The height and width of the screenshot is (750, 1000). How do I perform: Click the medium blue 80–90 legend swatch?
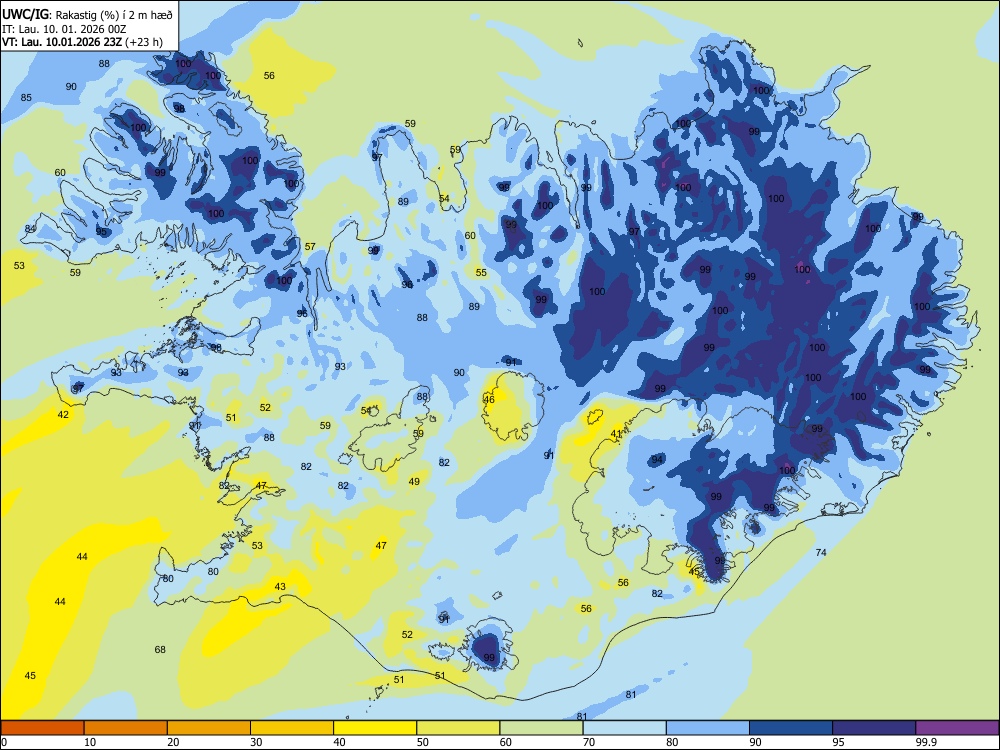coord(708,728)
